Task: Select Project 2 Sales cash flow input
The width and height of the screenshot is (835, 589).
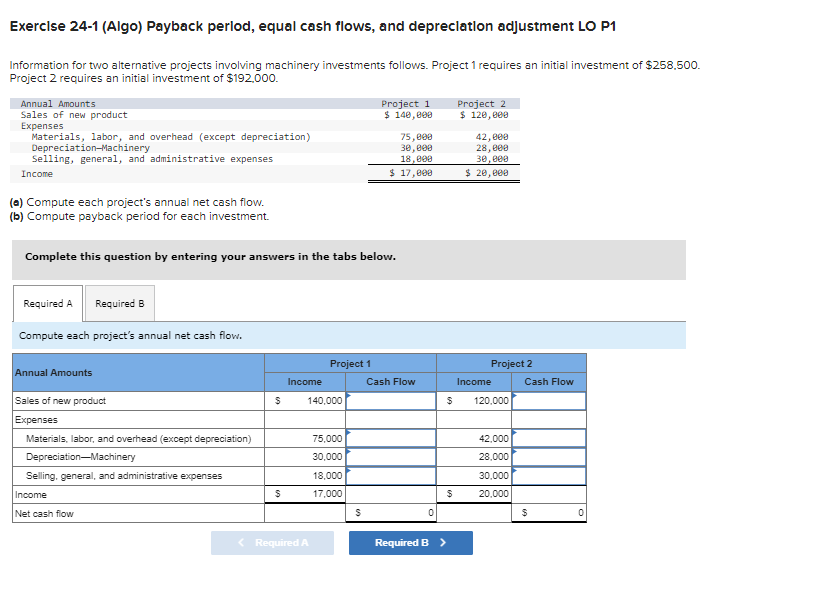Action: click(550, 400)
